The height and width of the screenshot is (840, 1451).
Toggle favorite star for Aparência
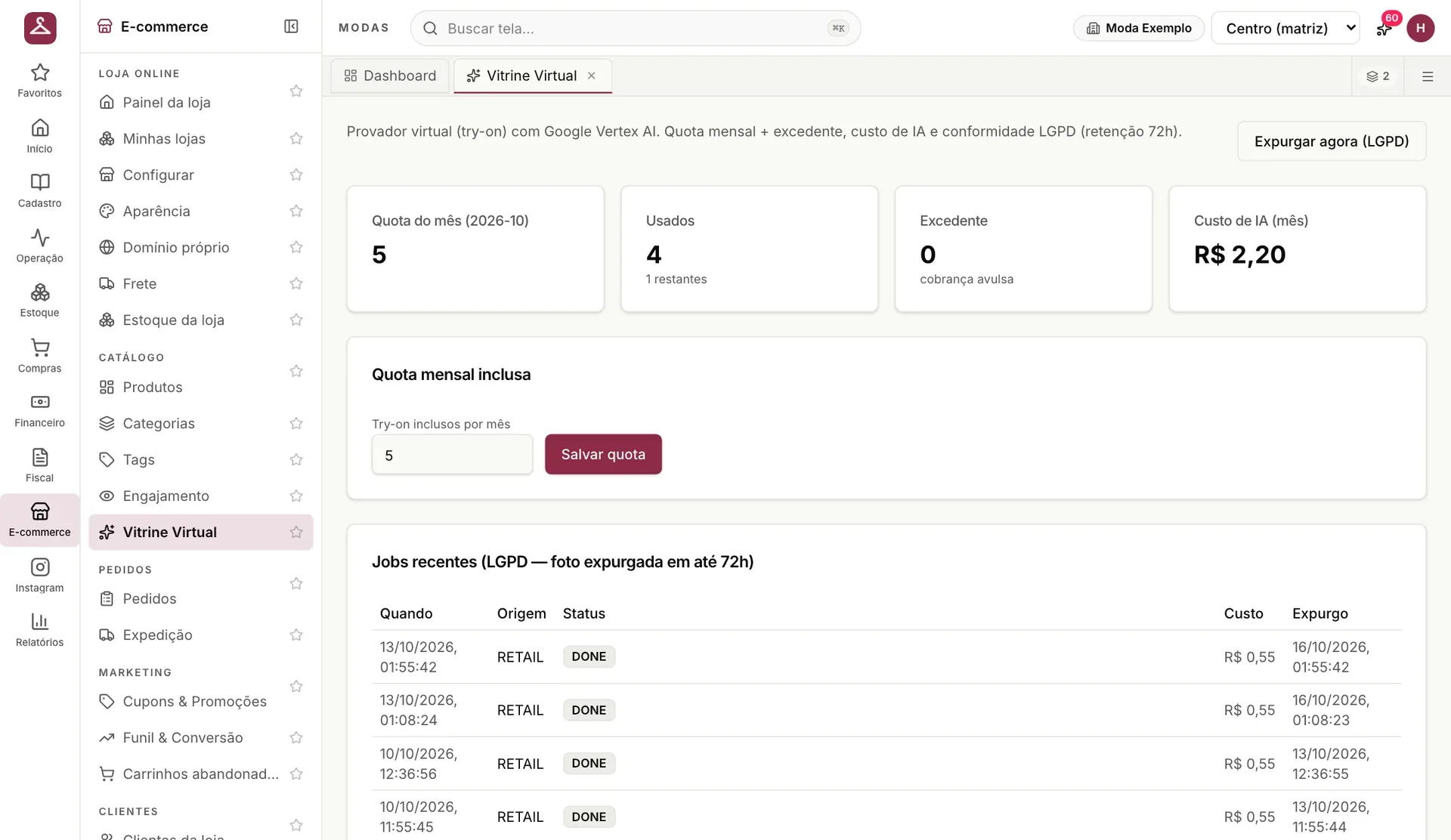point(296,211)
